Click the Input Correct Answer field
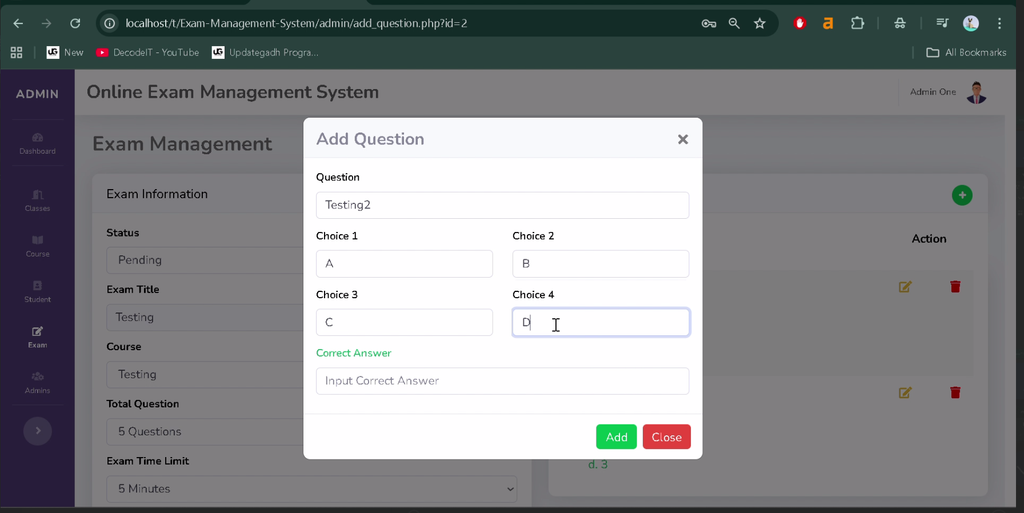 502,381
